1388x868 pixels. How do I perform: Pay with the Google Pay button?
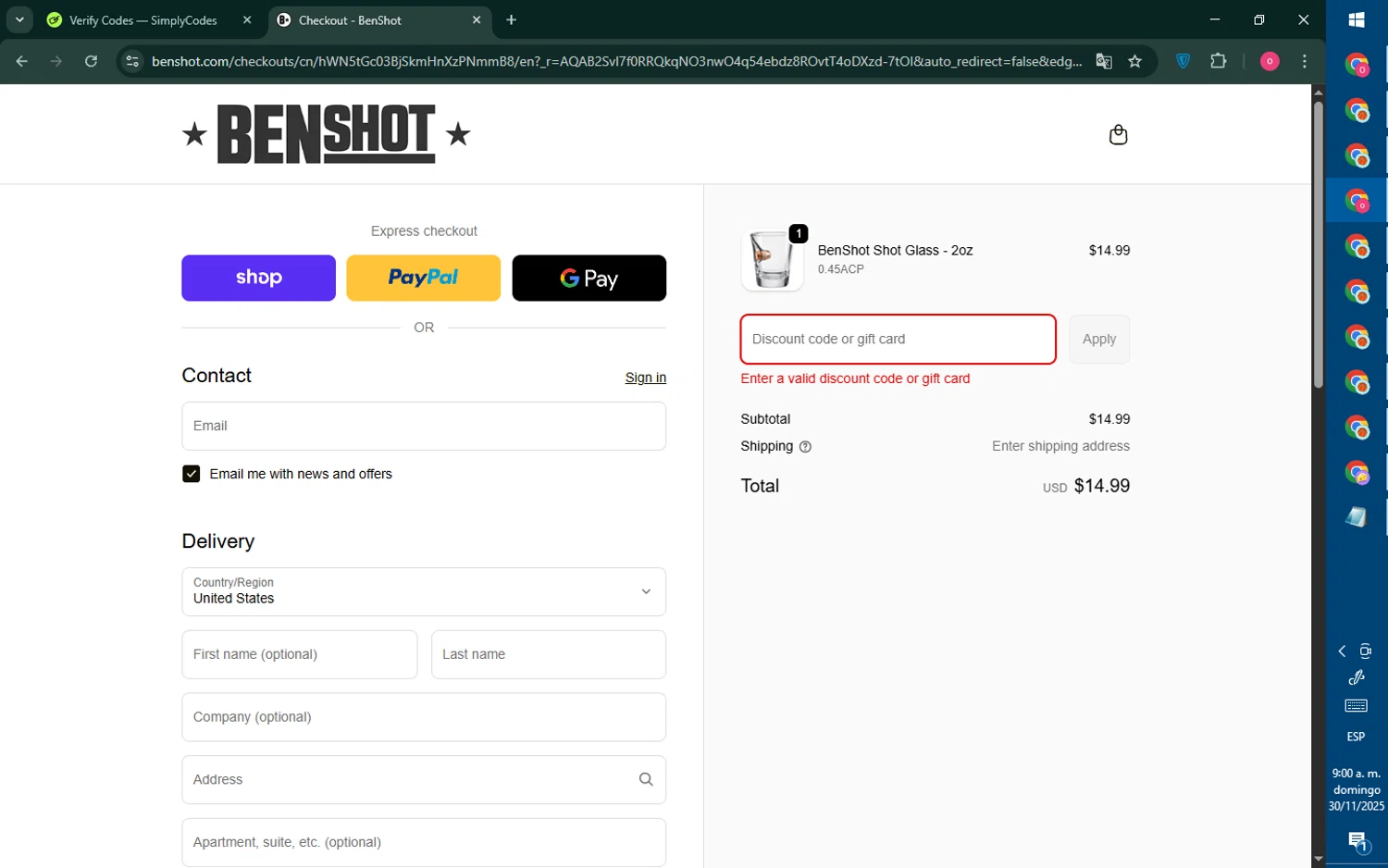coord(589,278)
